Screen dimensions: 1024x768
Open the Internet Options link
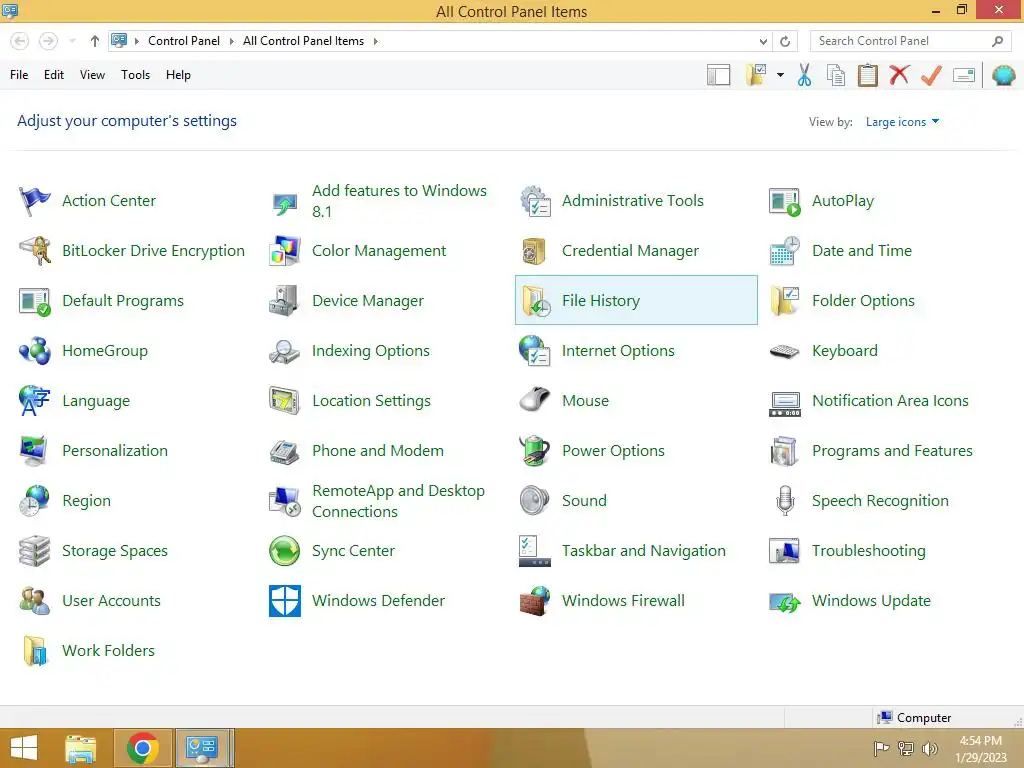pyautogui.click(x=618, y=351)
